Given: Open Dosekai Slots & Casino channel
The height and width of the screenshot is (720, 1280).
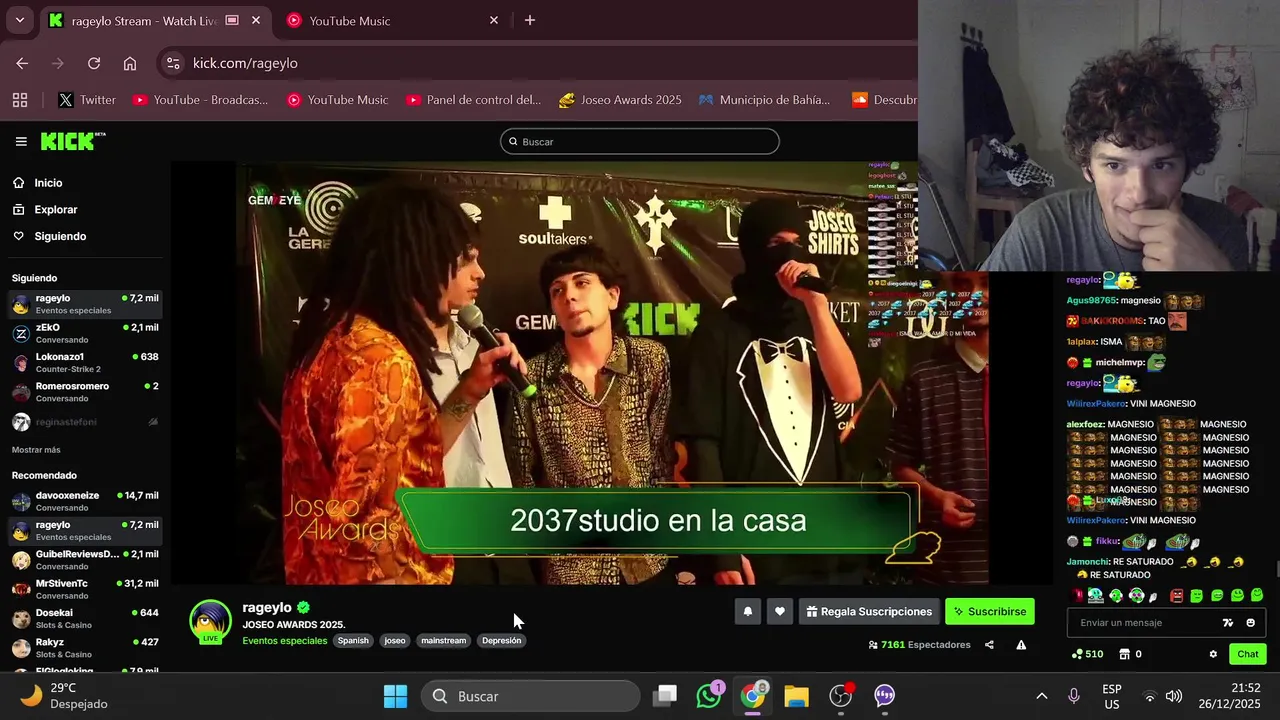Looking at the screenshot, I should tap(84, 618).
